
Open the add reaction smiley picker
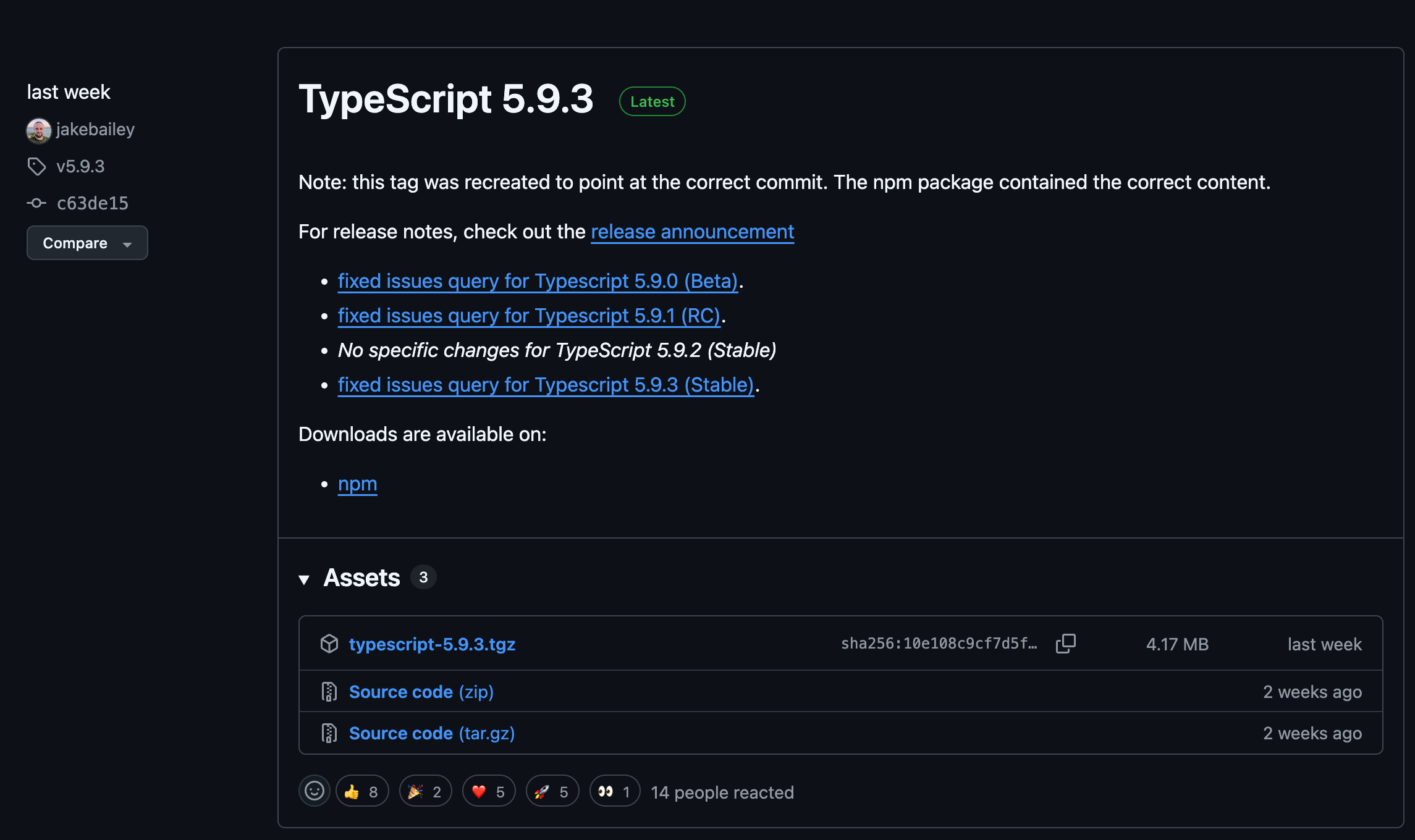click(315, 791)
